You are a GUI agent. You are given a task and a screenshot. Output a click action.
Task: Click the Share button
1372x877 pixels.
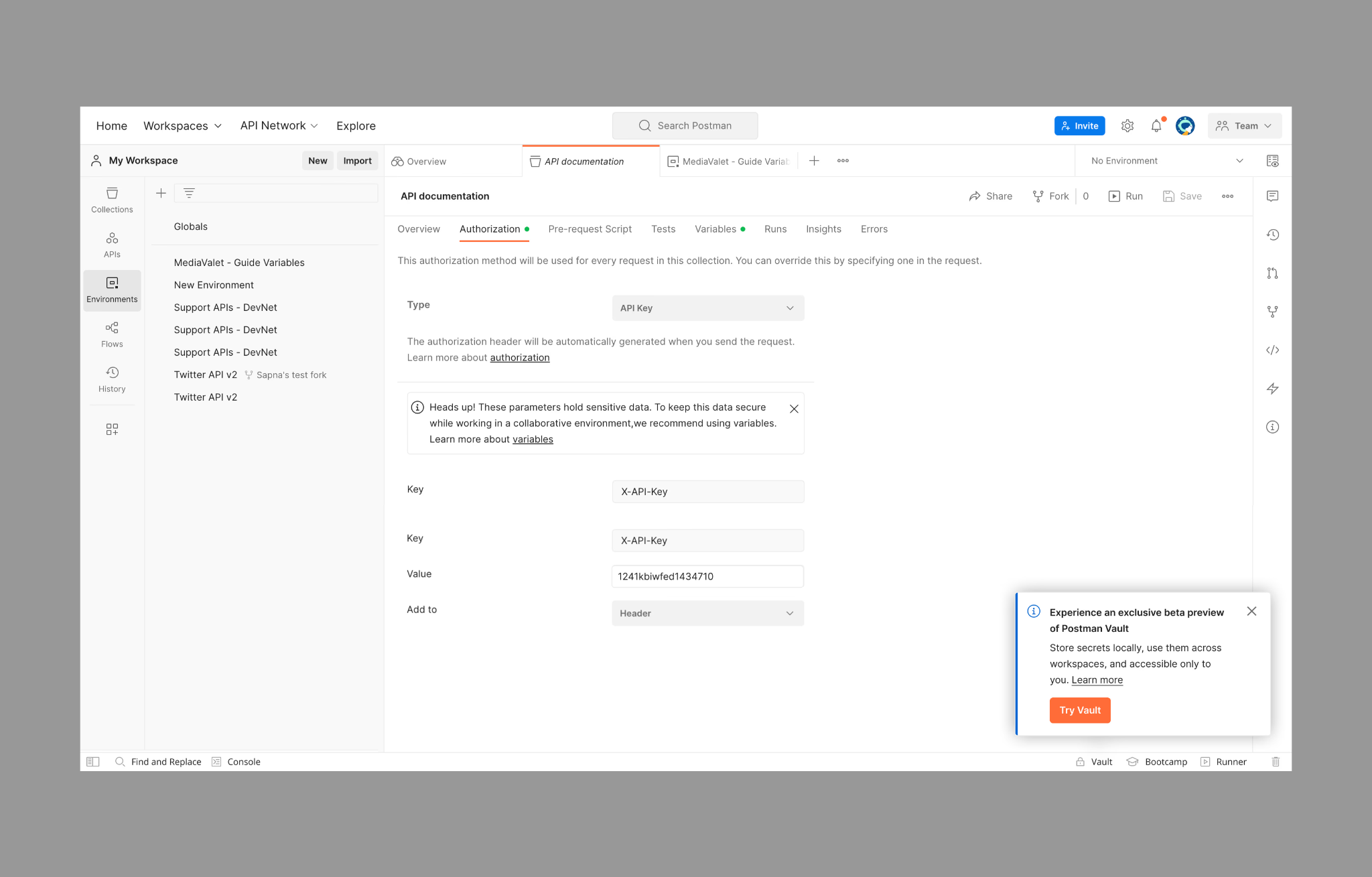[x=990, y=196]
